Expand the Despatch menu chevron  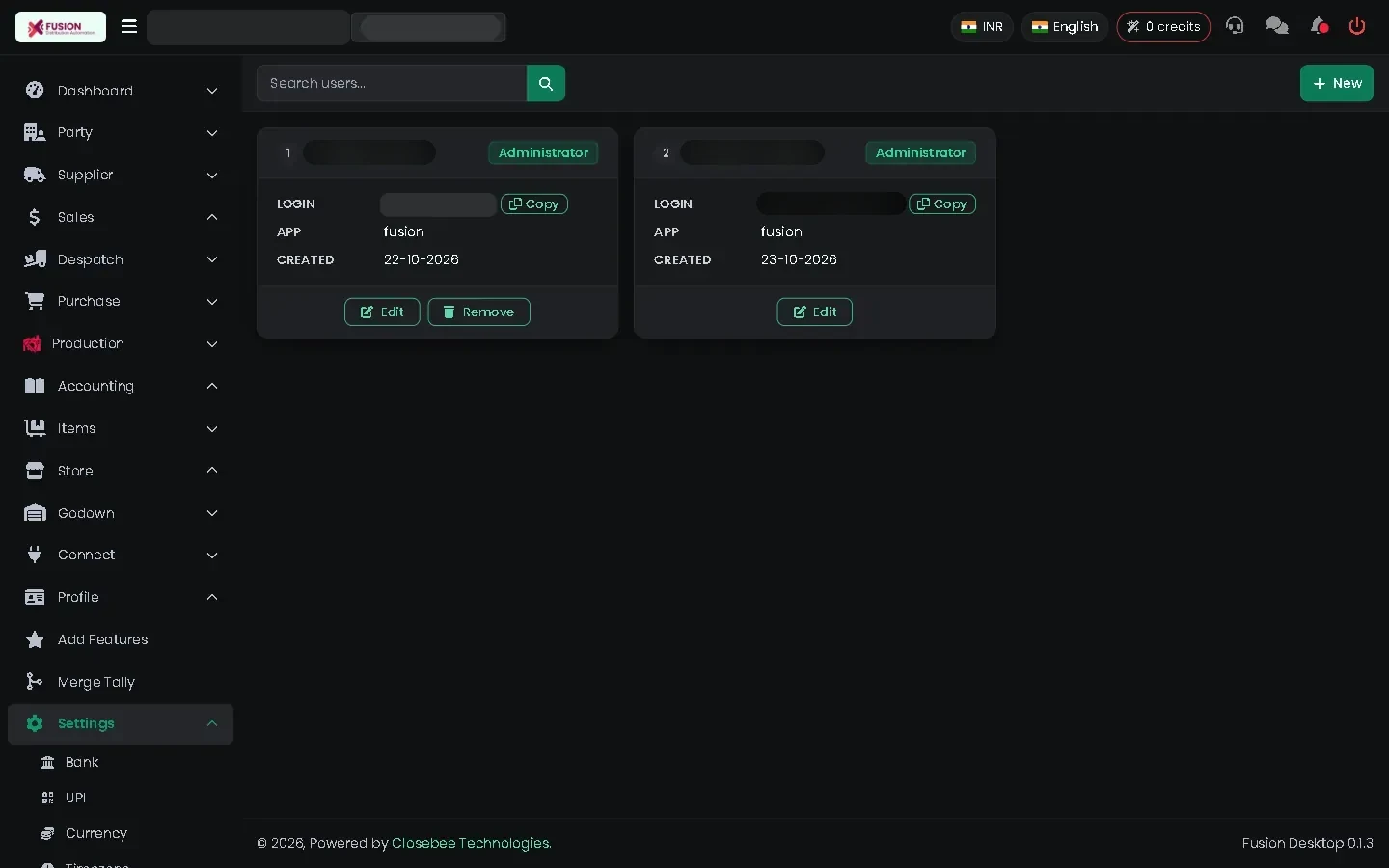(x=212, y=259)
